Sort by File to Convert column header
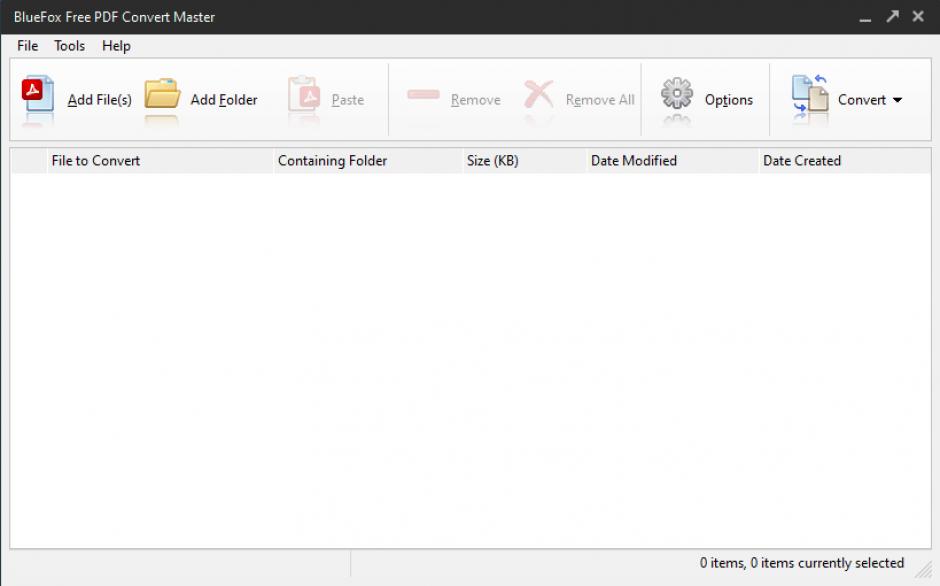The image size is (940, 586). (159, 161)
